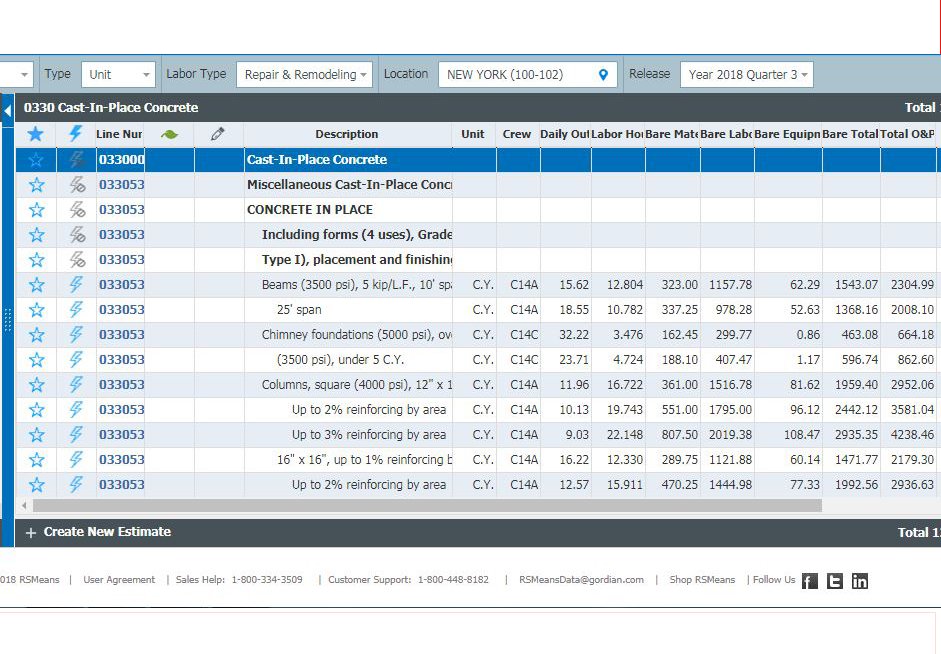Viewport: 941px width, 654px height.
Task: Toggle favorite star for Chimney foundations row
Action: 37,335
